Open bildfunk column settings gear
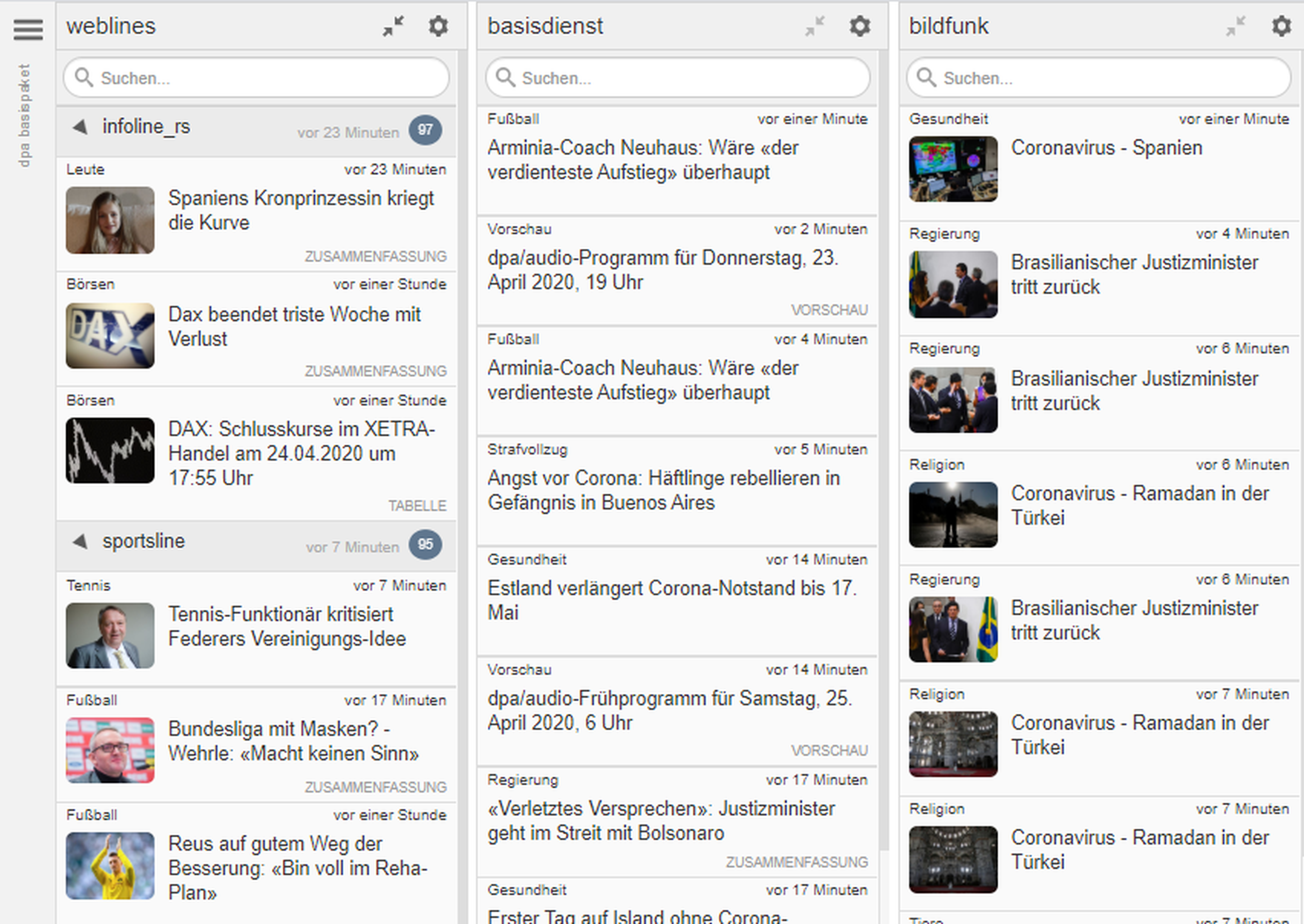This screenshot has width=1304, height=924. [x=1281, y=26]
